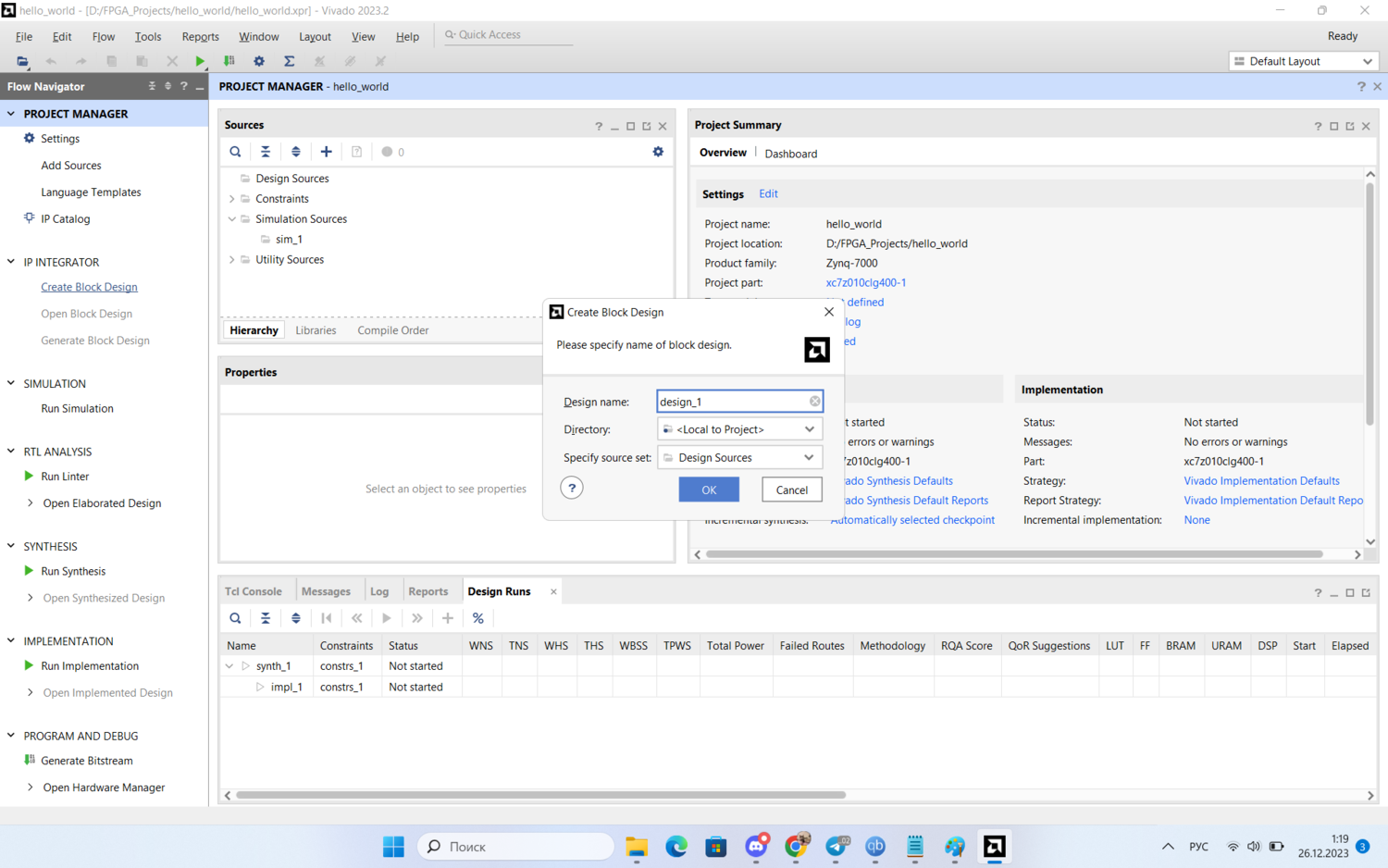The image size is (1388, 868).
Task: Click the green Run toolbar icon
Action: pyautogui.click(x=200, y=61)
